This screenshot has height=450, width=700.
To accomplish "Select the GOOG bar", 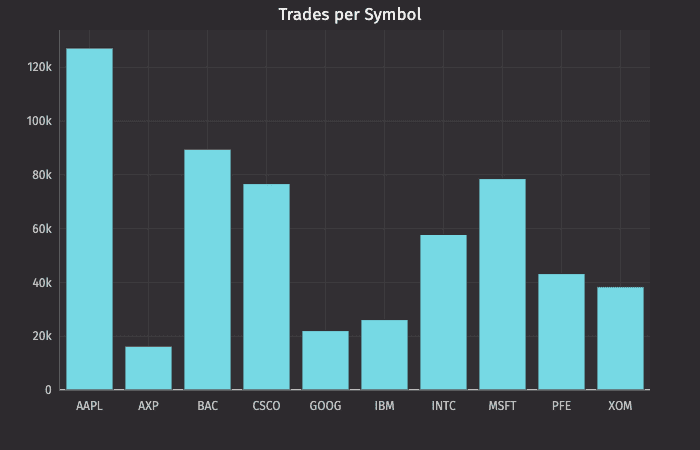I will click(x=325, y=360).
